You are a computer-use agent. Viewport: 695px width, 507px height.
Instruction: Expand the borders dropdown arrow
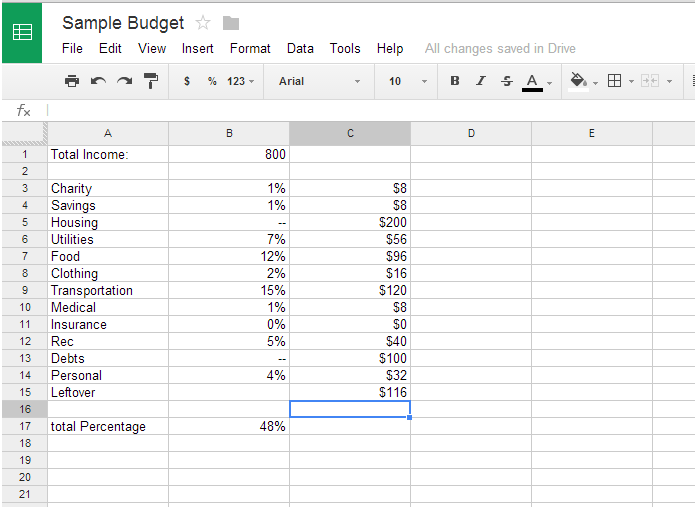[x=632, y=82]
